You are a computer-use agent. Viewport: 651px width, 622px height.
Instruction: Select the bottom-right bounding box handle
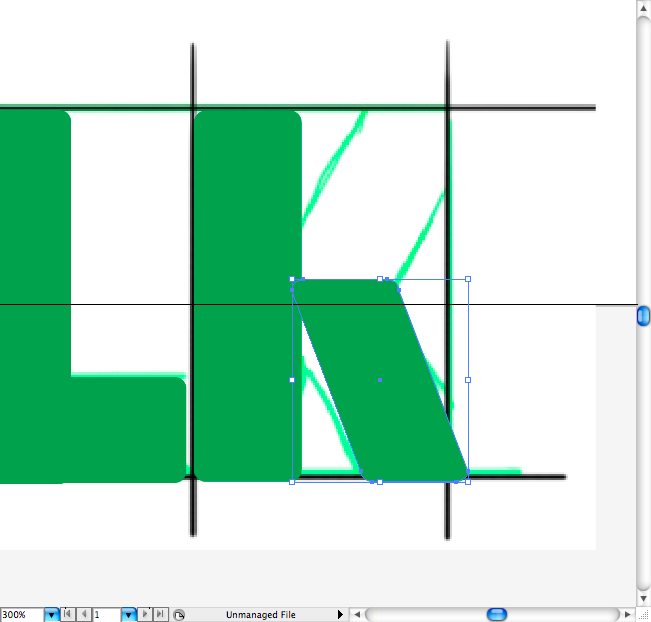coord(468,482)
